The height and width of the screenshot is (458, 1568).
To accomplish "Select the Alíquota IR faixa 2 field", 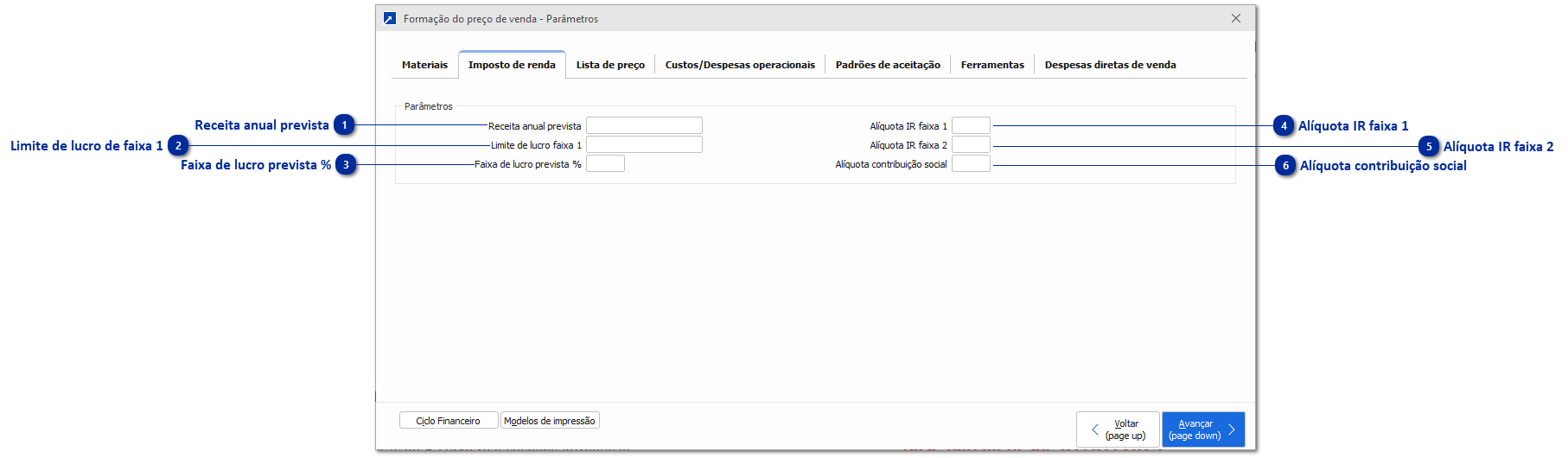I will coord(971,144).
